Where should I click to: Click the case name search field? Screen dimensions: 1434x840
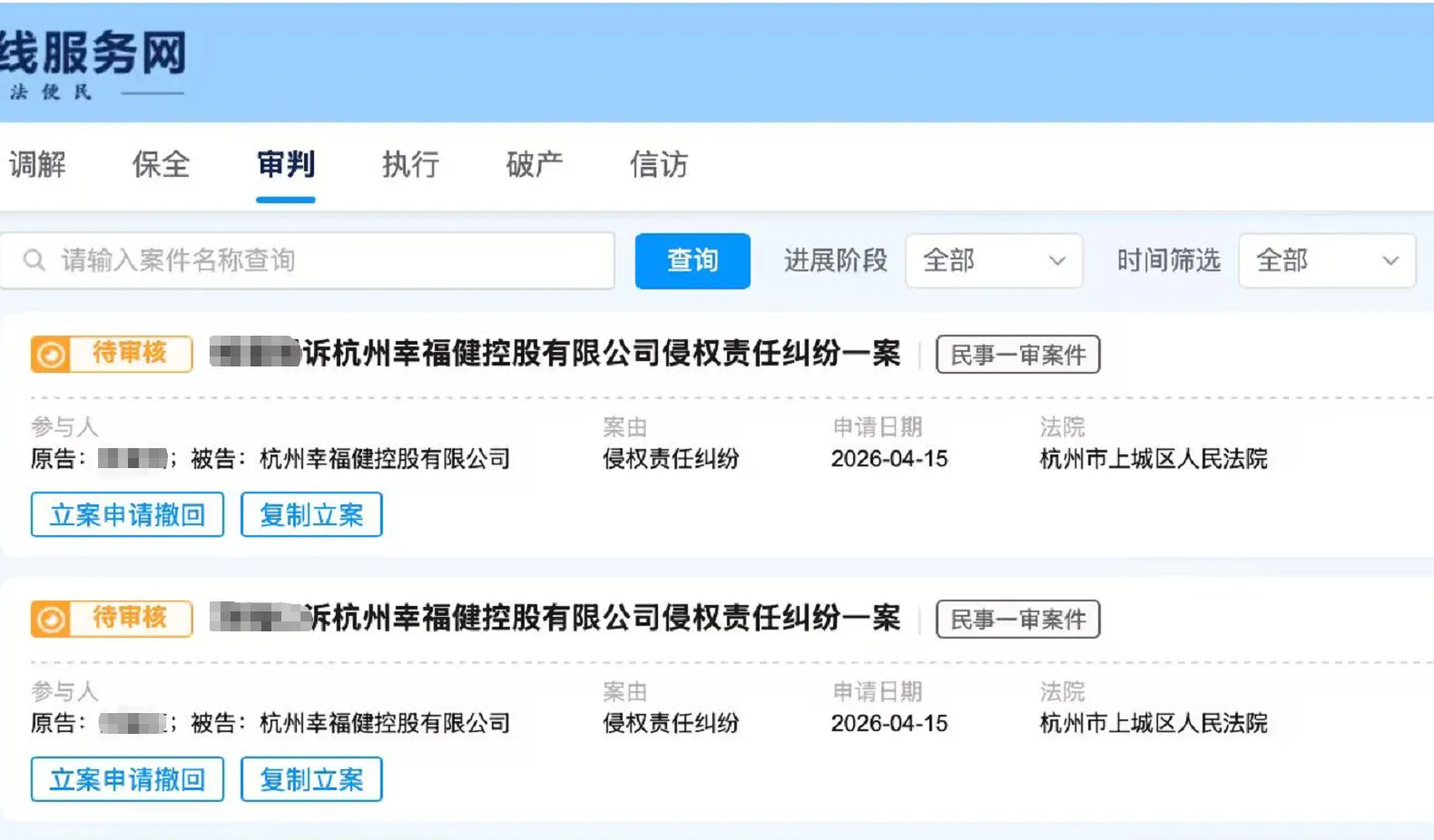point(307,260)
